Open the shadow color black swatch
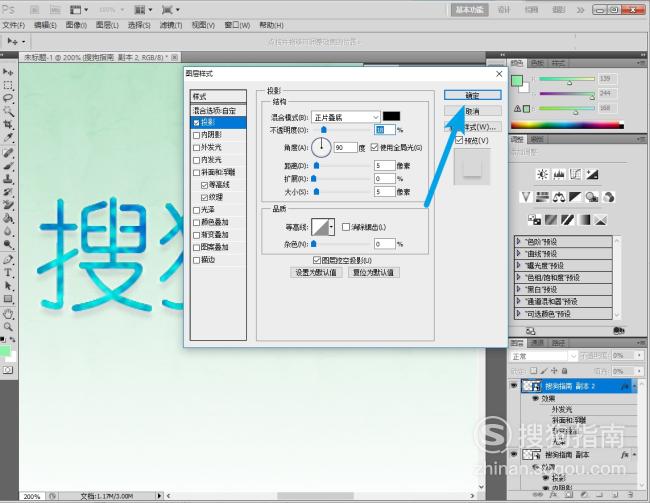The image size is (650, 503). click(x=391, y=117)
